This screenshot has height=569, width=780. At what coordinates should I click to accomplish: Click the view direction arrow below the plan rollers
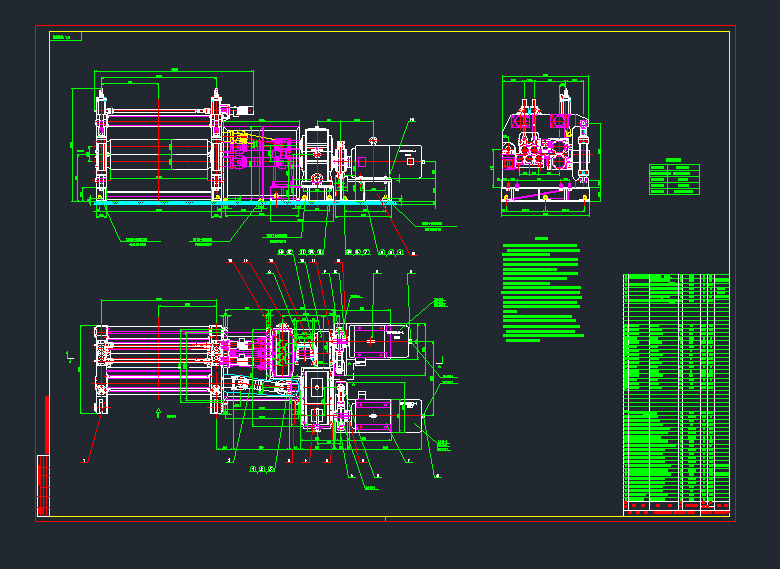[x=158, y=411]
